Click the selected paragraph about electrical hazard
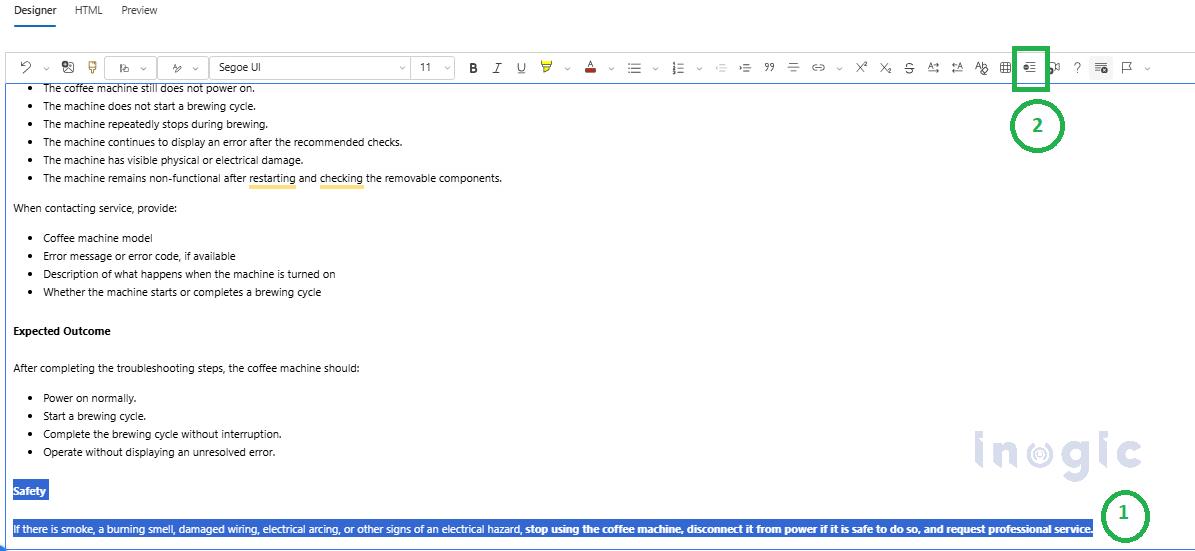Viewport: 1195px width, 551px height. coord(553,528)
